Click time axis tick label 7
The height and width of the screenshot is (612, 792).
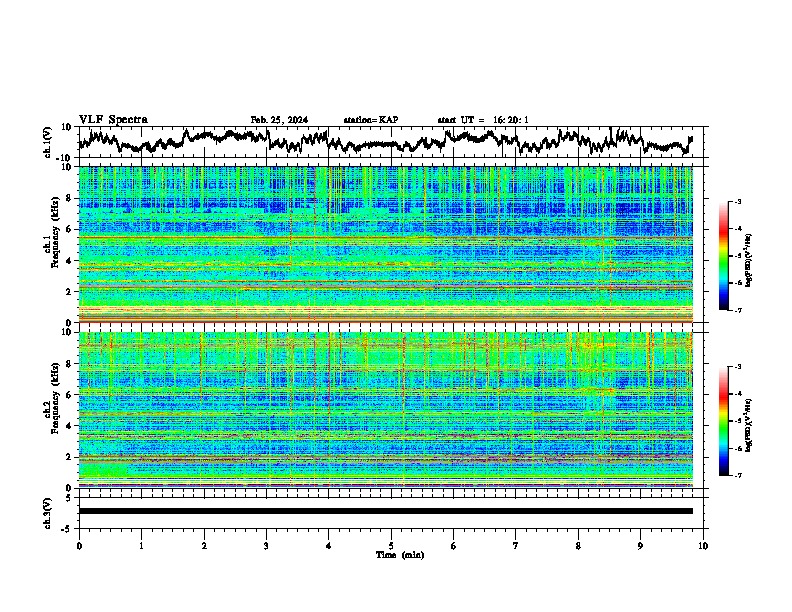tap(516, 546)
